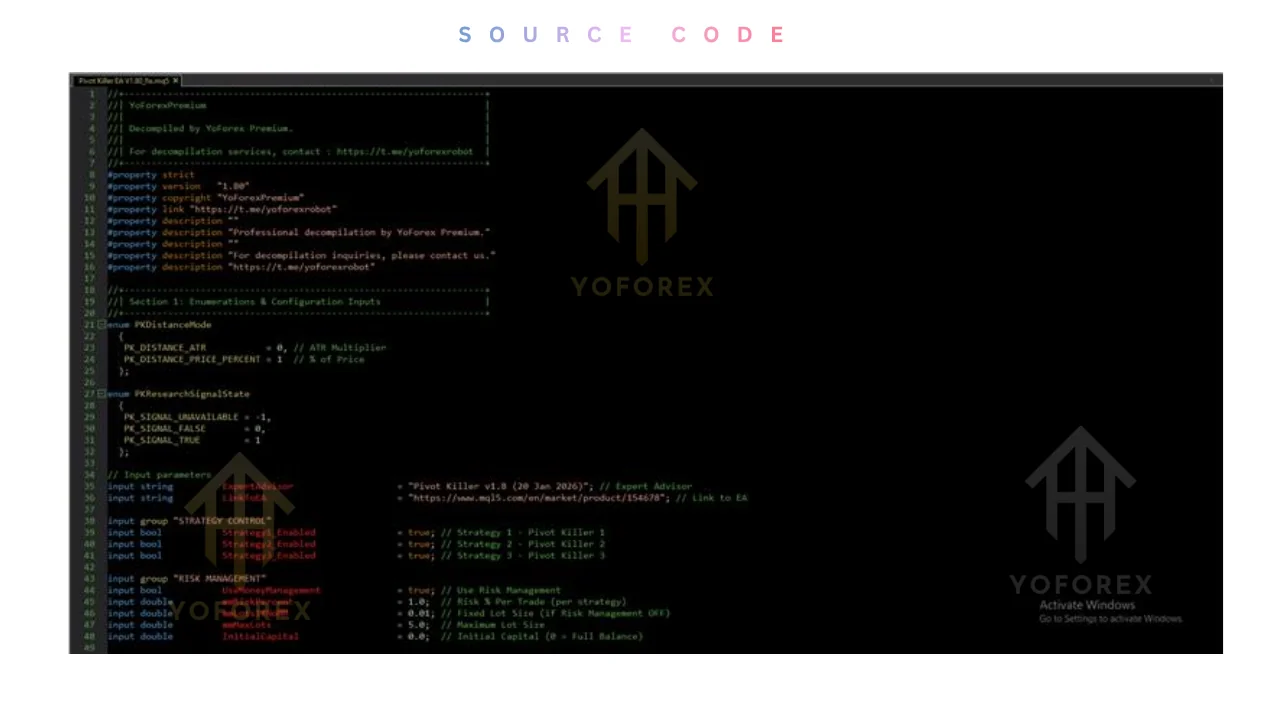Click the '// ATR Multiplier' comment
Screen dimensions: 1280x720
tap(340, 348)
